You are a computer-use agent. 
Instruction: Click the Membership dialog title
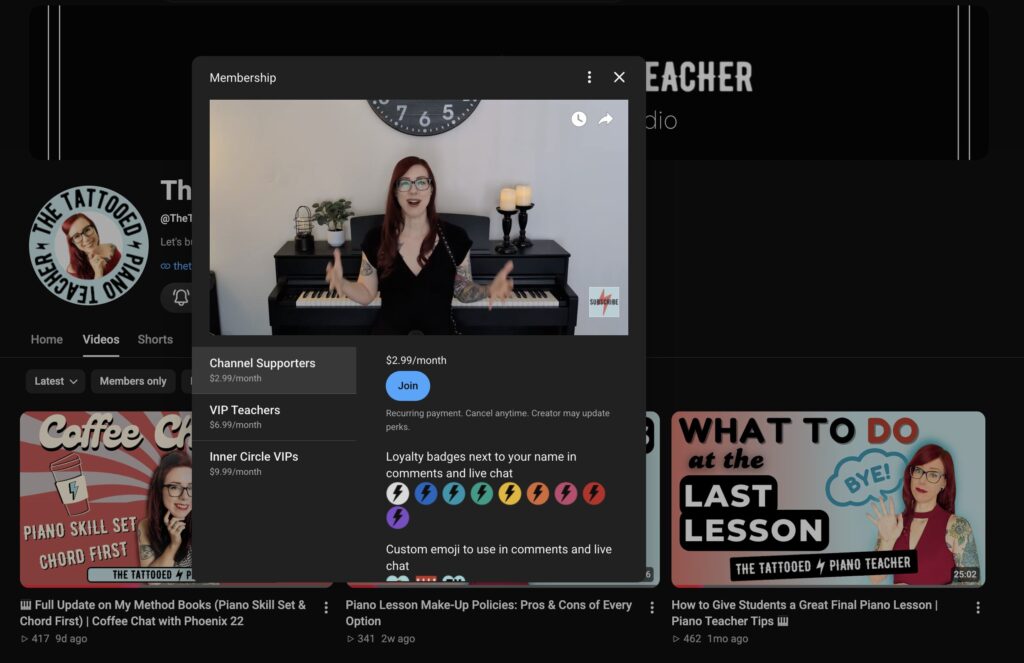point(243,78)
